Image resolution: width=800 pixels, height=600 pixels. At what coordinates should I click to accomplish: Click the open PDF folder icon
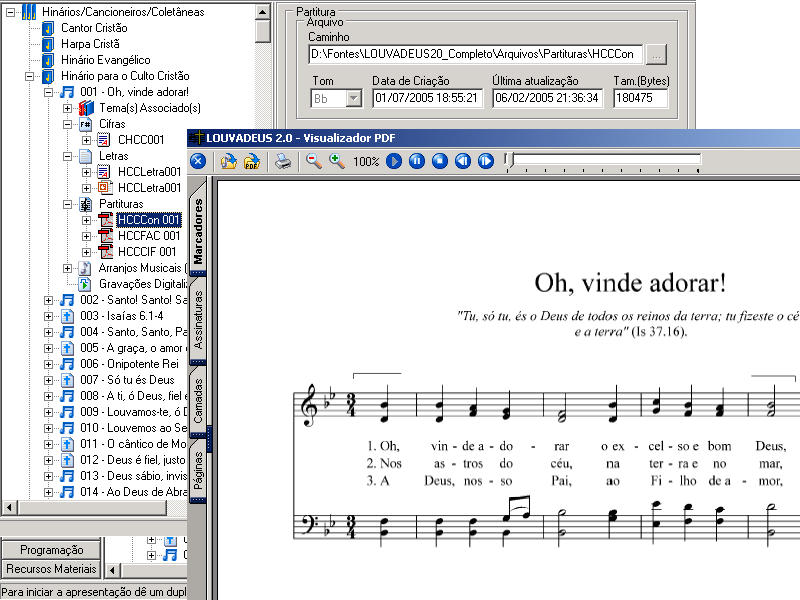click(252, 161)
